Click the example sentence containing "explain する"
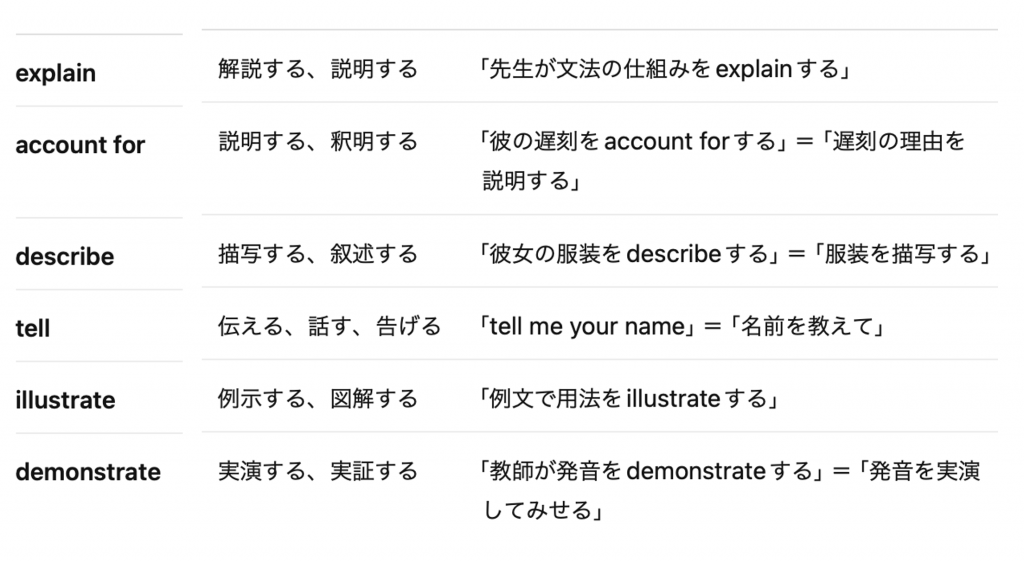Screen dimensions: 1024x562 coord(665,69)
